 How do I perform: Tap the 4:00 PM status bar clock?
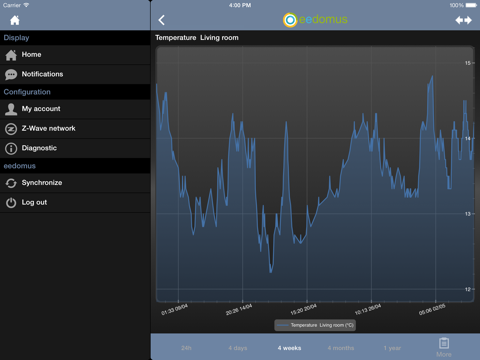[240, 5]
